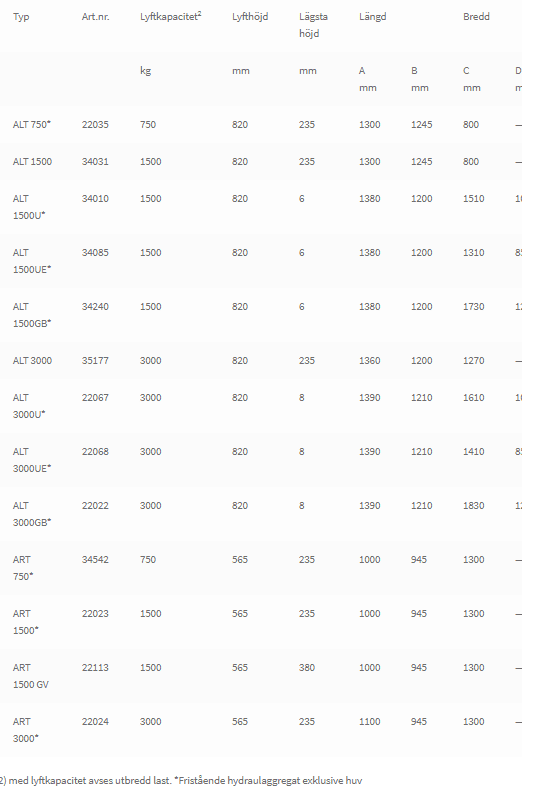Screen dimensions: 541x801
Task: Click article number 34031
Action: [x=95, y=162]
